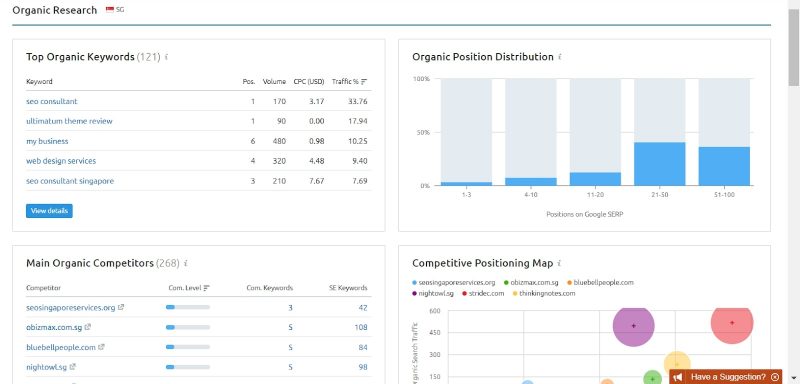Click Pos. column header
Screen dimensions: 800x384
click(249, 82)
